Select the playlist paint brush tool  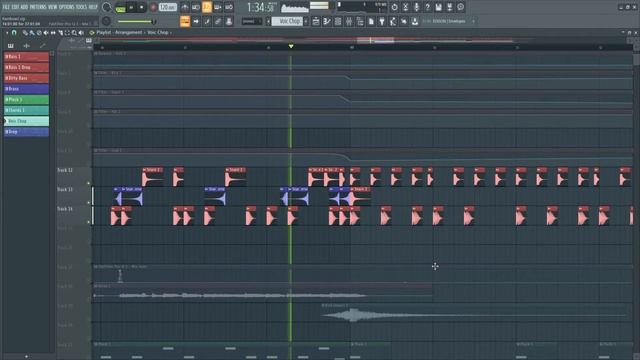point(32,33)
